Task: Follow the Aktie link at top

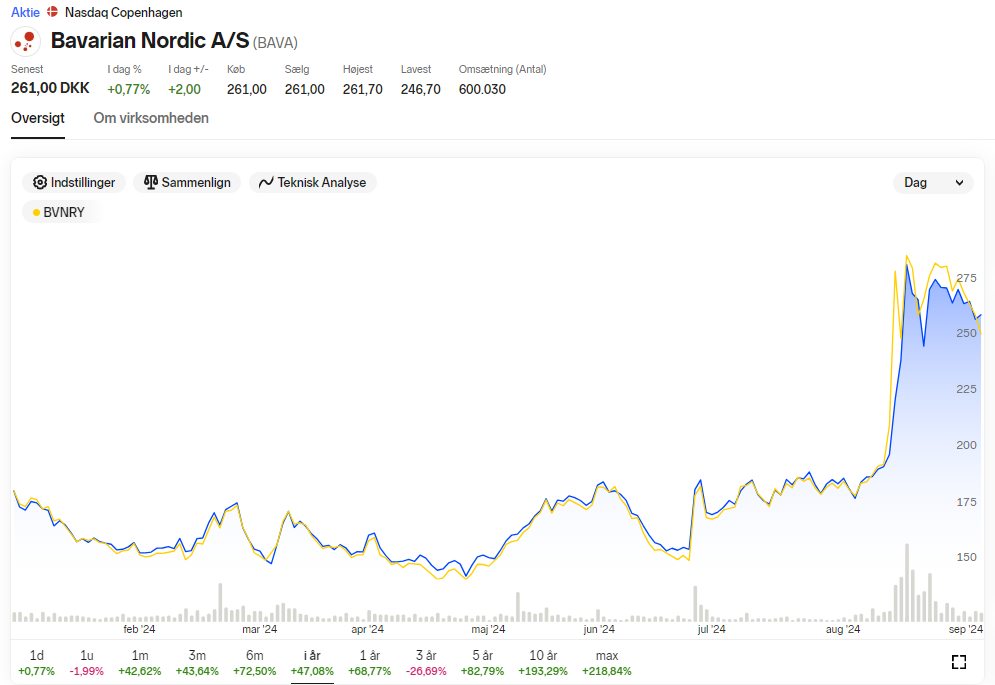Action: pos(25,12)
